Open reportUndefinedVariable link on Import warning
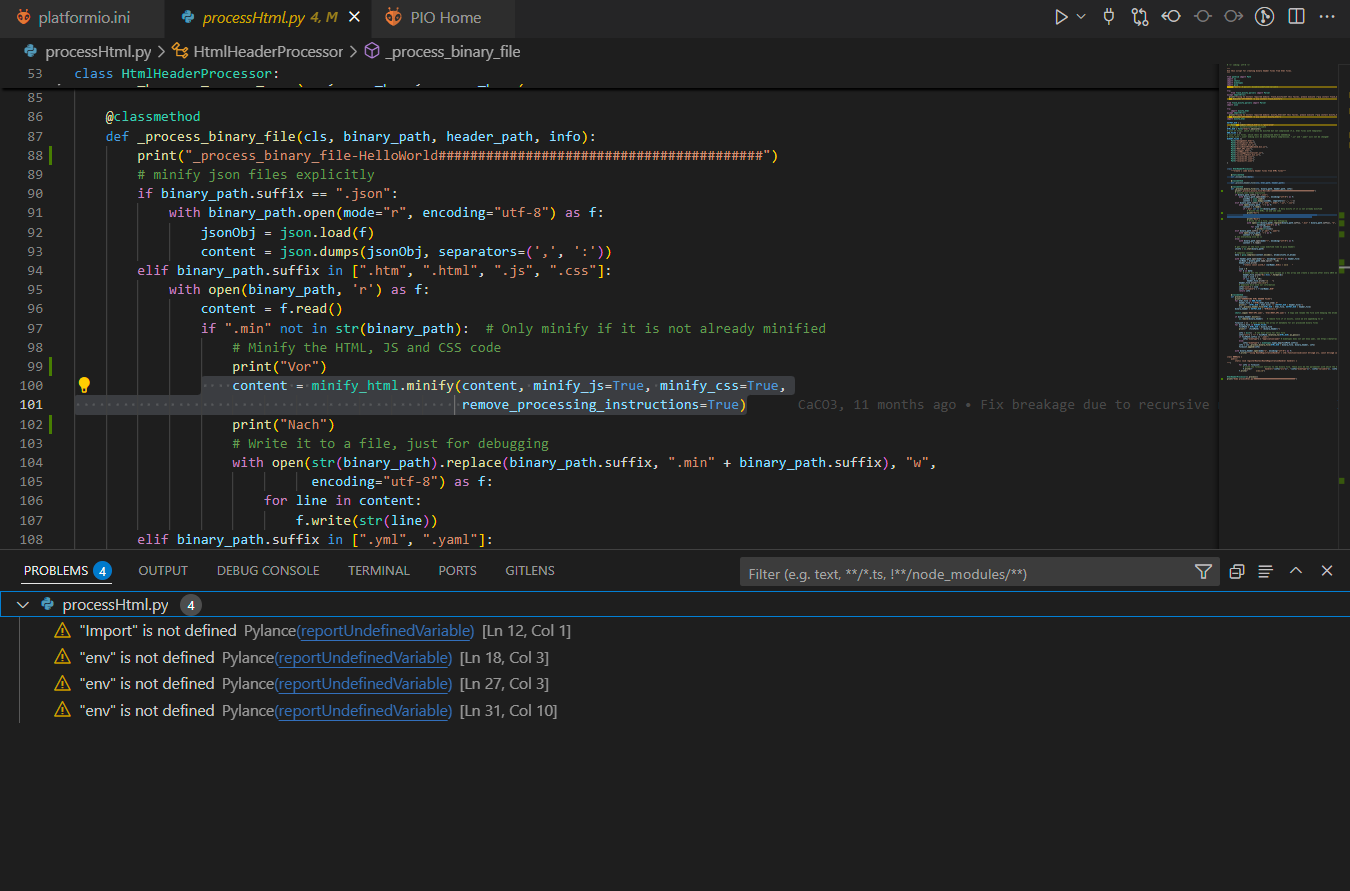This screenshot has width=1350, height=891. pyautogui.click(x=385, y=631)
